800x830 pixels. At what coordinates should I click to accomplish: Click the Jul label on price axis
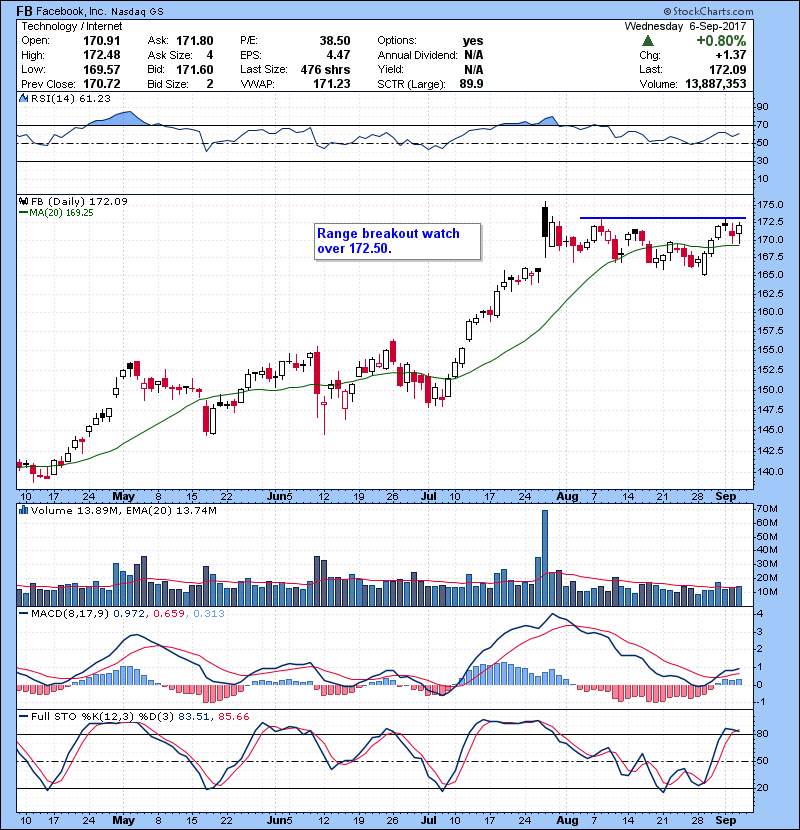(429, 497)
